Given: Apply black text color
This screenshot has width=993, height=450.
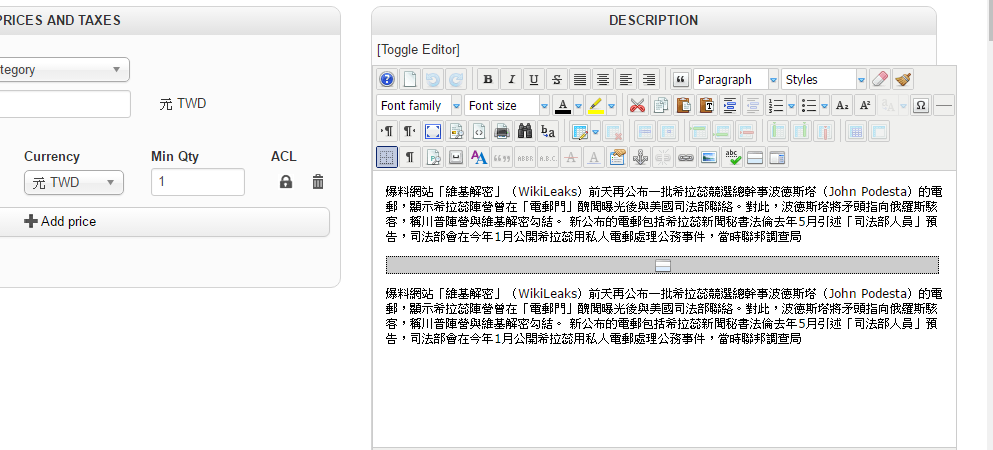Looking at the screenshot, I should pyautogui.click(x=562, y=105).
